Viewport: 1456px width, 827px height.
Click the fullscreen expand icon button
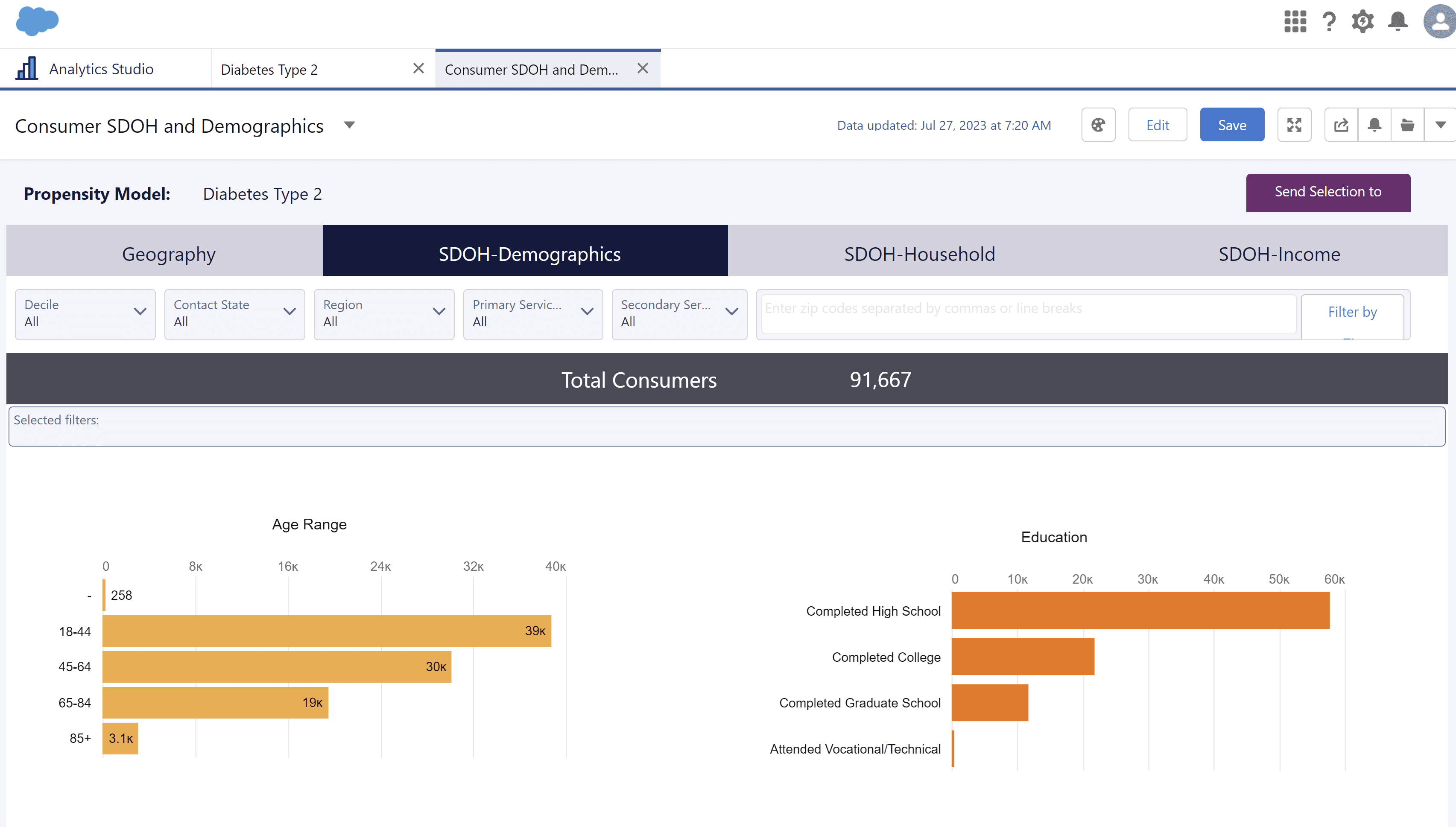1294,125
